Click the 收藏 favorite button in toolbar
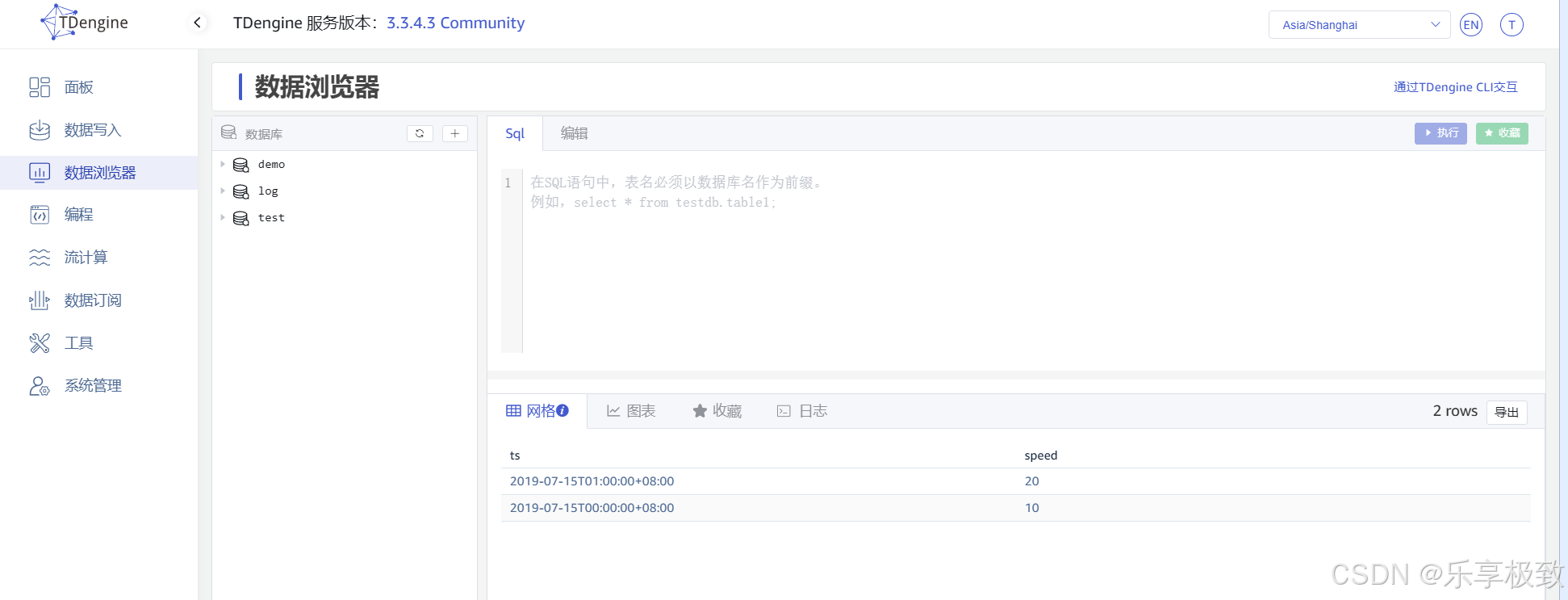Image resolution: width=1568 pixels, height=600 pixels. (1502, 133)
